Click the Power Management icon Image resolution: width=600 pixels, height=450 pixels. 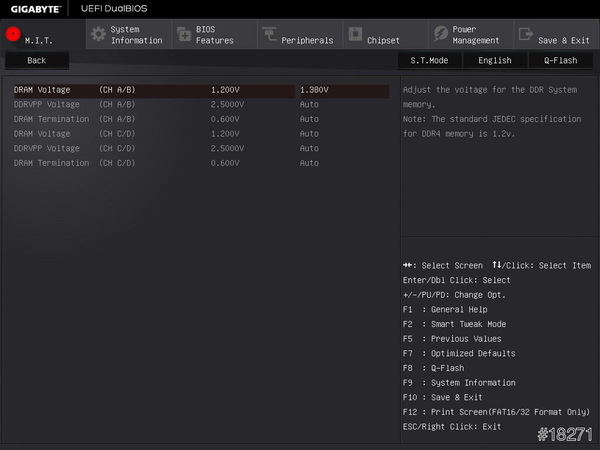(x=440, y=34)
